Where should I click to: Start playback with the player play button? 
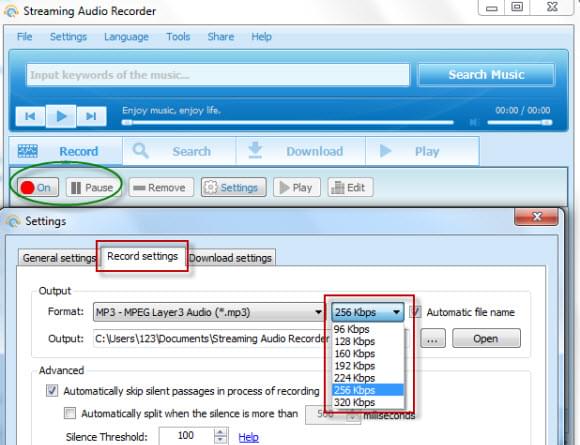[x=61, y=116]
